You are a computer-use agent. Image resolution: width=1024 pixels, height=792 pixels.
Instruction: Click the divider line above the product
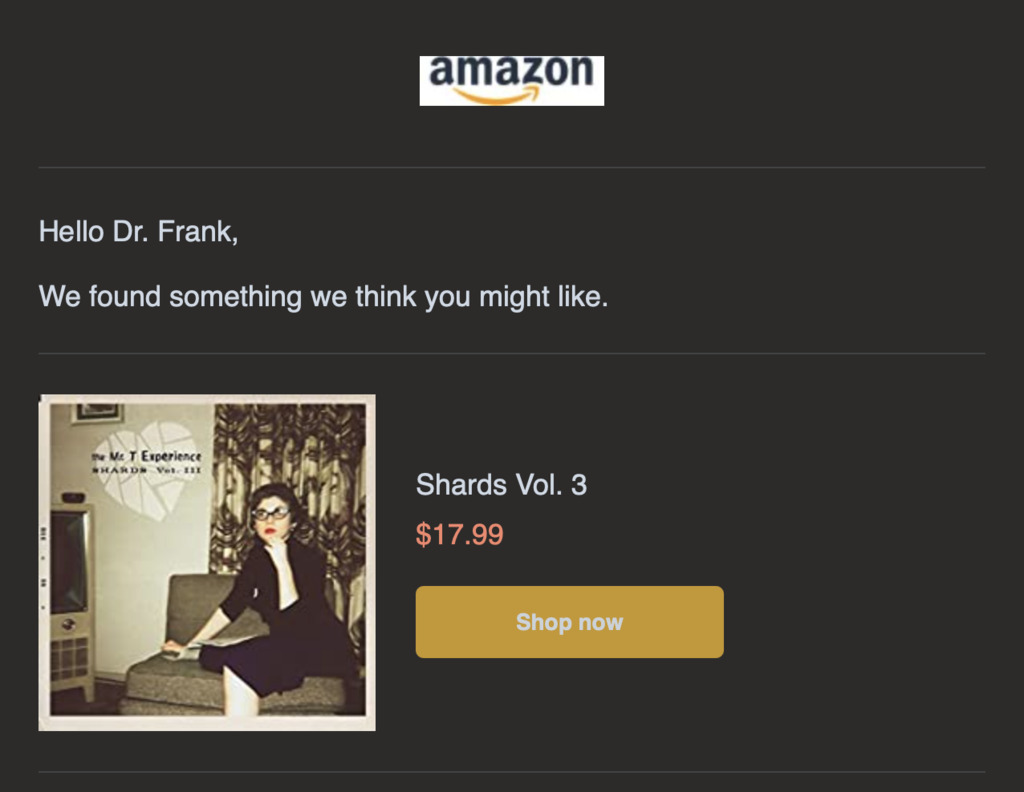(511, 353)
